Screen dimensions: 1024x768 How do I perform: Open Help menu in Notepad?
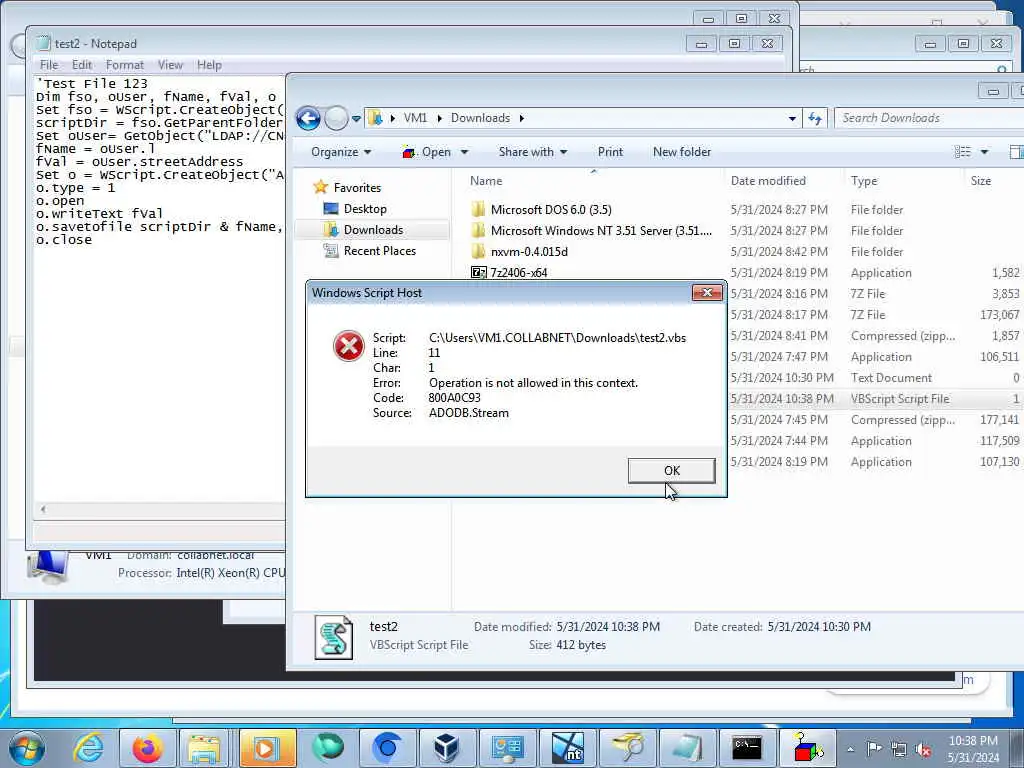tap(210, 65)
